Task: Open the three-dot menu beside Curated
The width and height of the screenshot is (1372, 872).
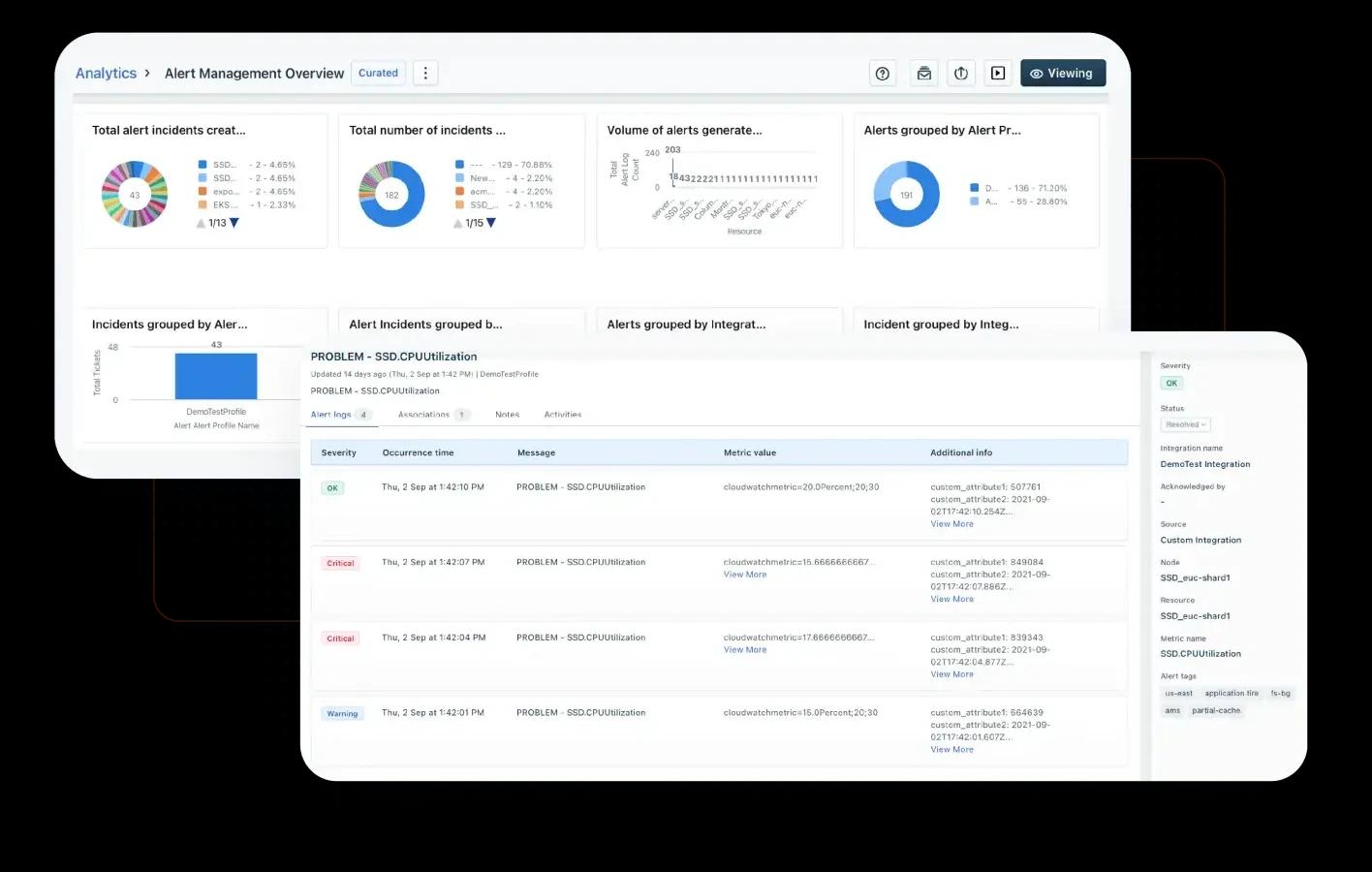Action: point(425,73)
